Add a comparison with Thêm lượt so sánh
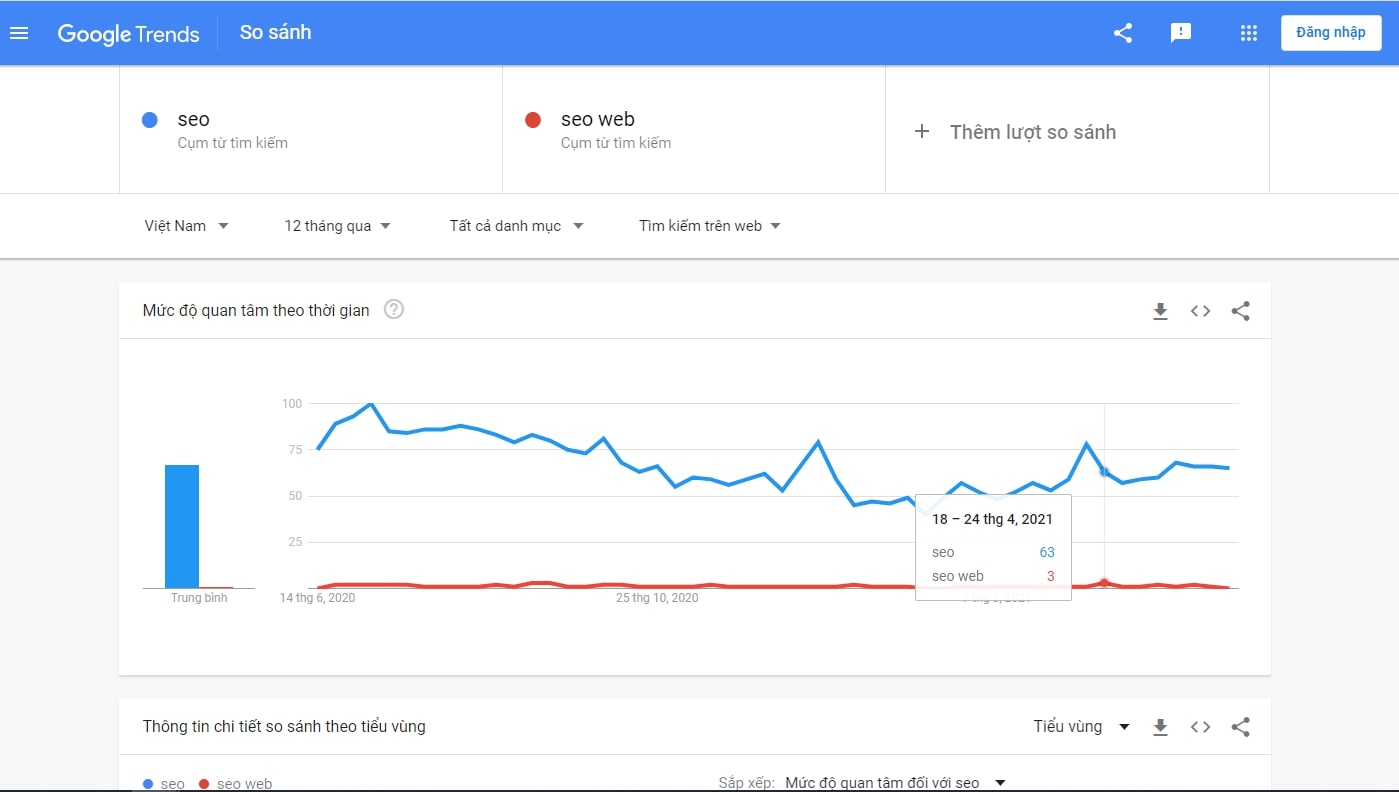 (x=1015, y=132)
